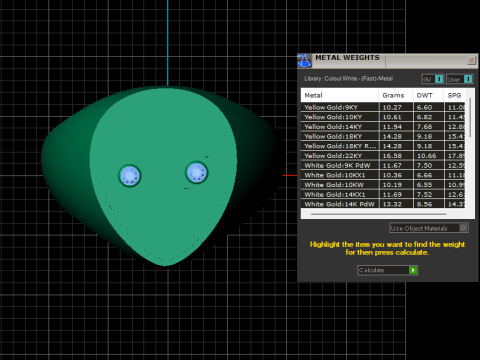Viewport: 480px width, 360px height.
Task: Click the Library: Cutout White label
Action: click(x=348, y=79)
